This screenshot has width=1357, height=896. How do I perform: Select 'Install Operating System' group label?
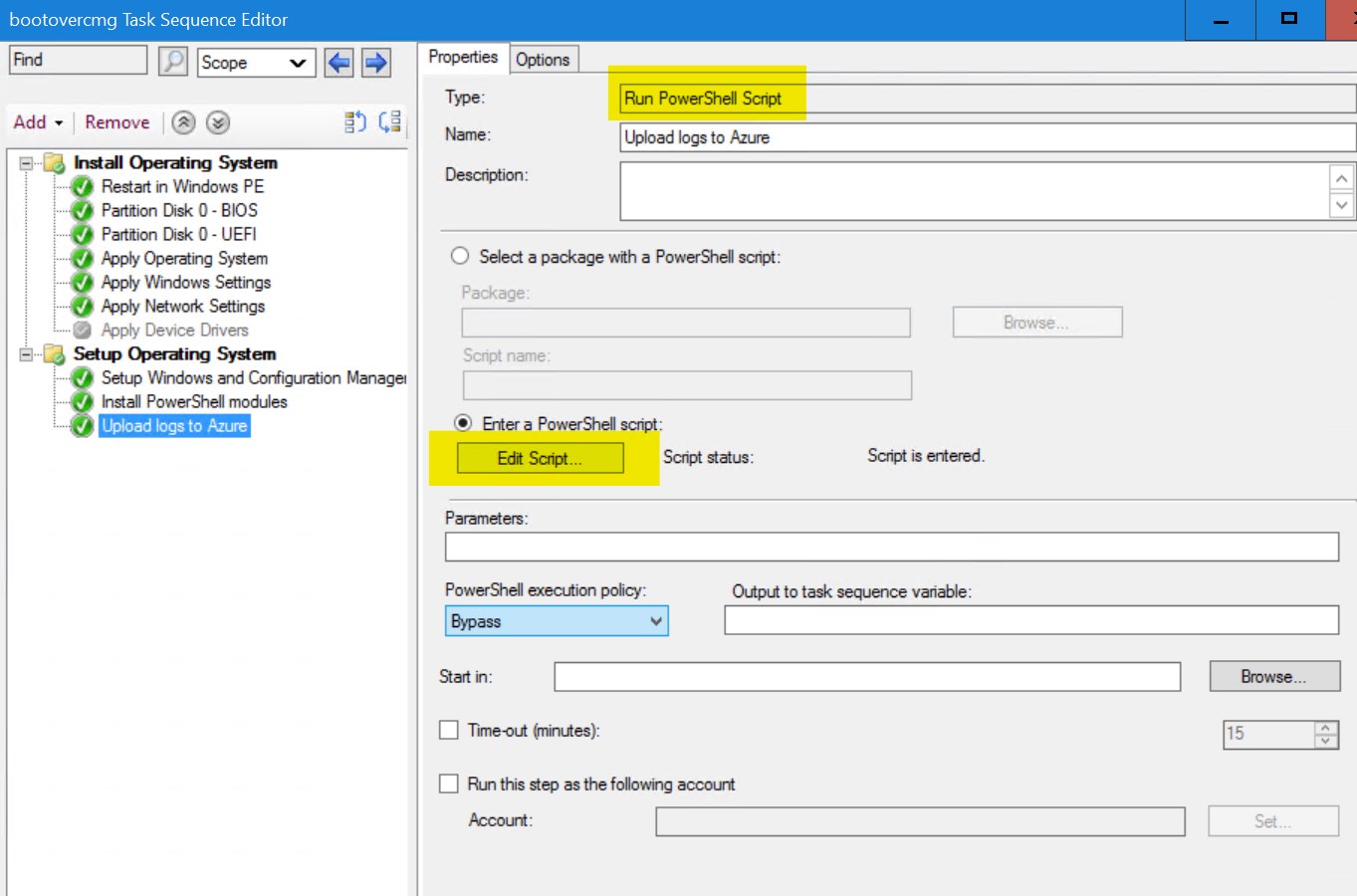(x=175, y=162)
